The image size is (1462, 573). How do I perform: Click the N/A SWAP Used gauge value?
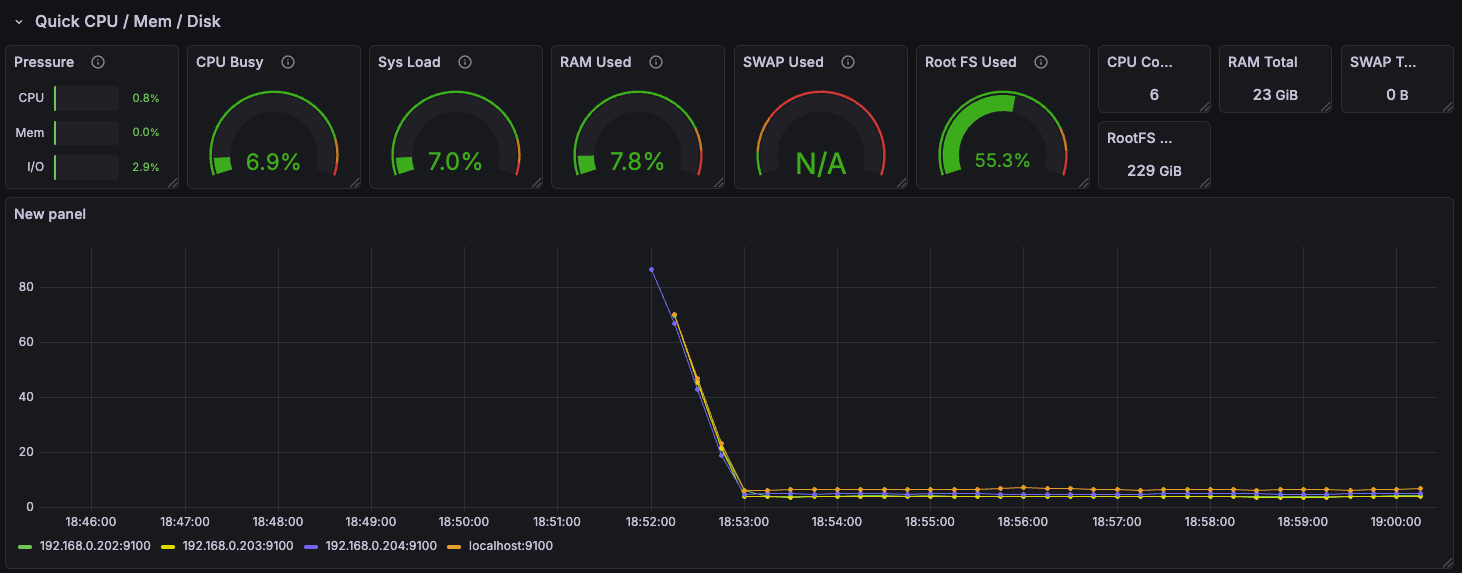pyautogui.click(x=820, y=164)
